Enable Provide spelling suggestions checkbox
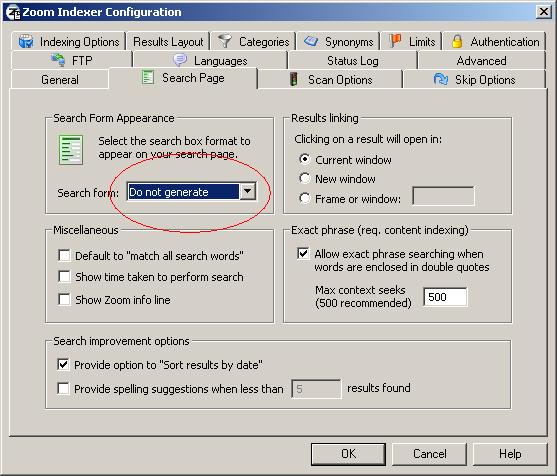Viewport: 557px width, 476px height. [x=63, y=388]
